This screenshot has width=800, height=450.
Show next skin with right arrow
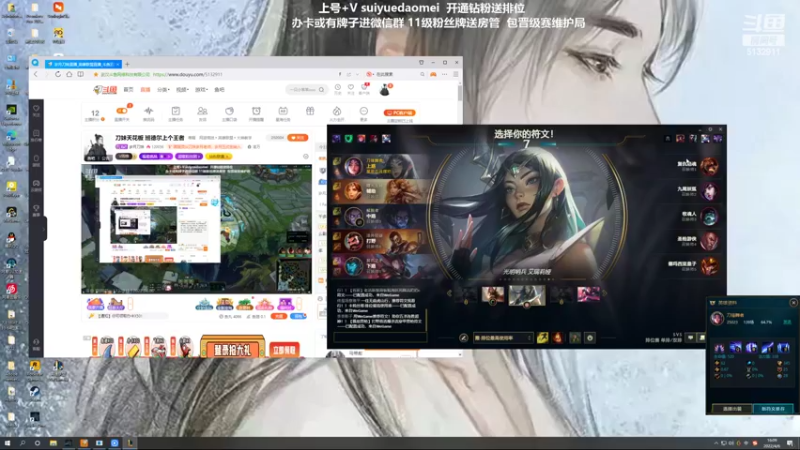605,293
